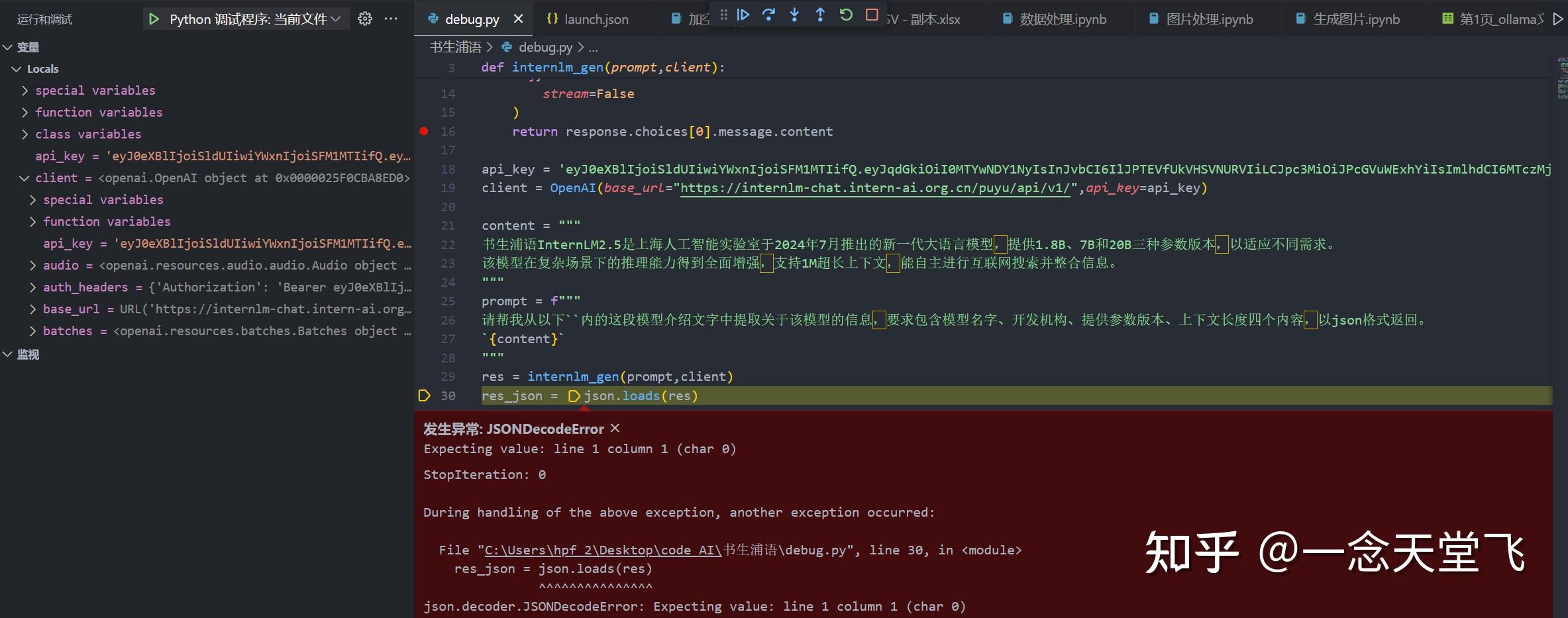Open debug settings with the gear icon
This screenshot has height=618, width=1568.
[x=365, y=19]
